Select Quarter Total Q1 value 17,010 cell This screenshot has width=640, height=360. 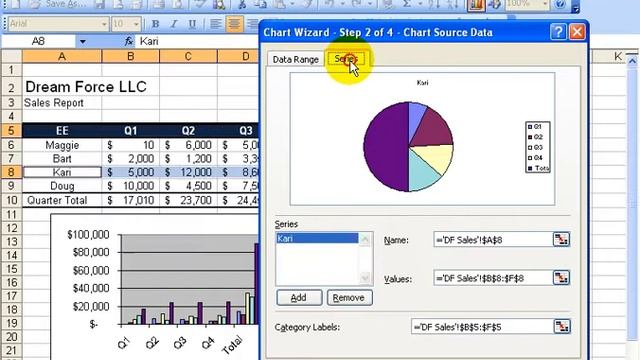(x=131, y=200)
